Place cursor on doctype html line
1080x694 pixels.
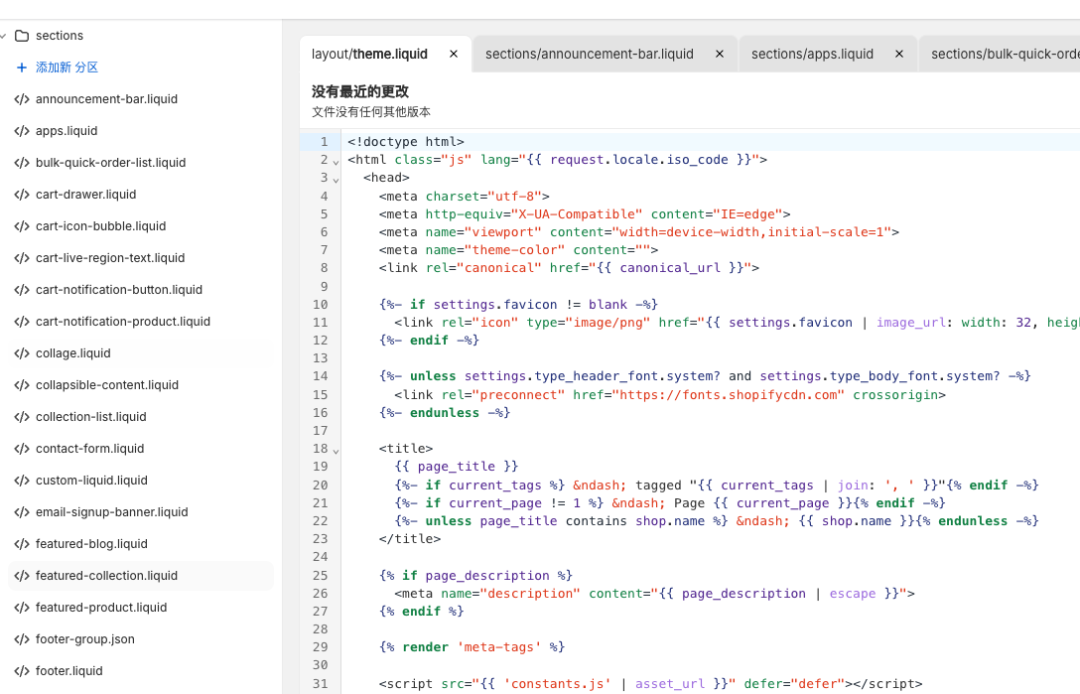coord(406,142)
